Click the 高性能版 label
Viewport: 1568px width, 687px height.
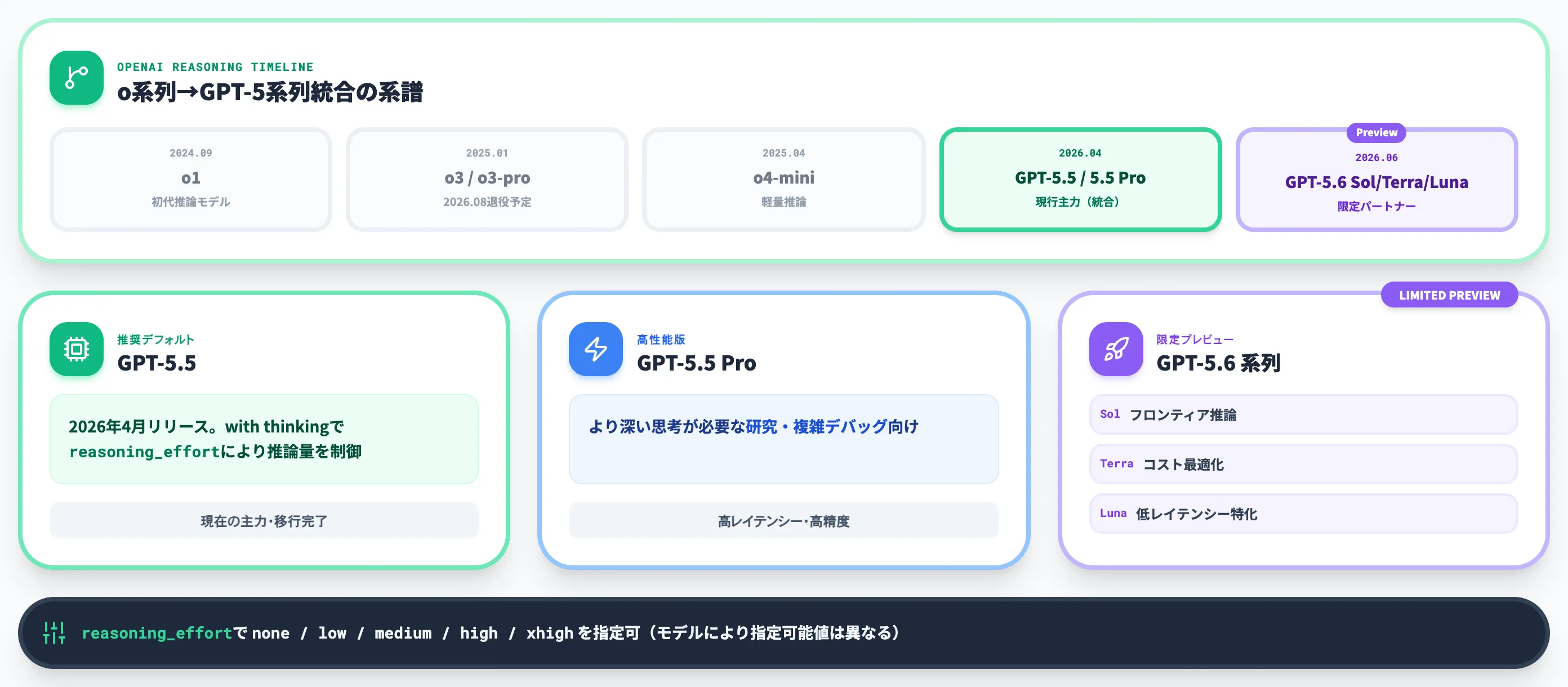tap(661, 340)
